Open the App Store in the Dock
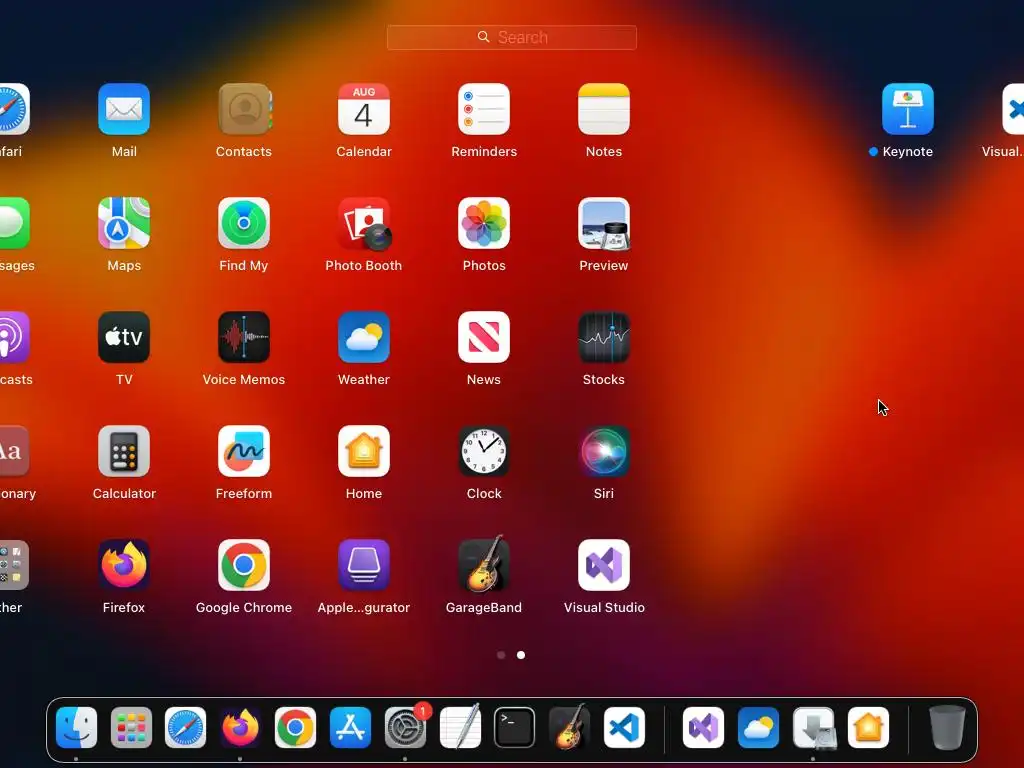 pos(350,728)
